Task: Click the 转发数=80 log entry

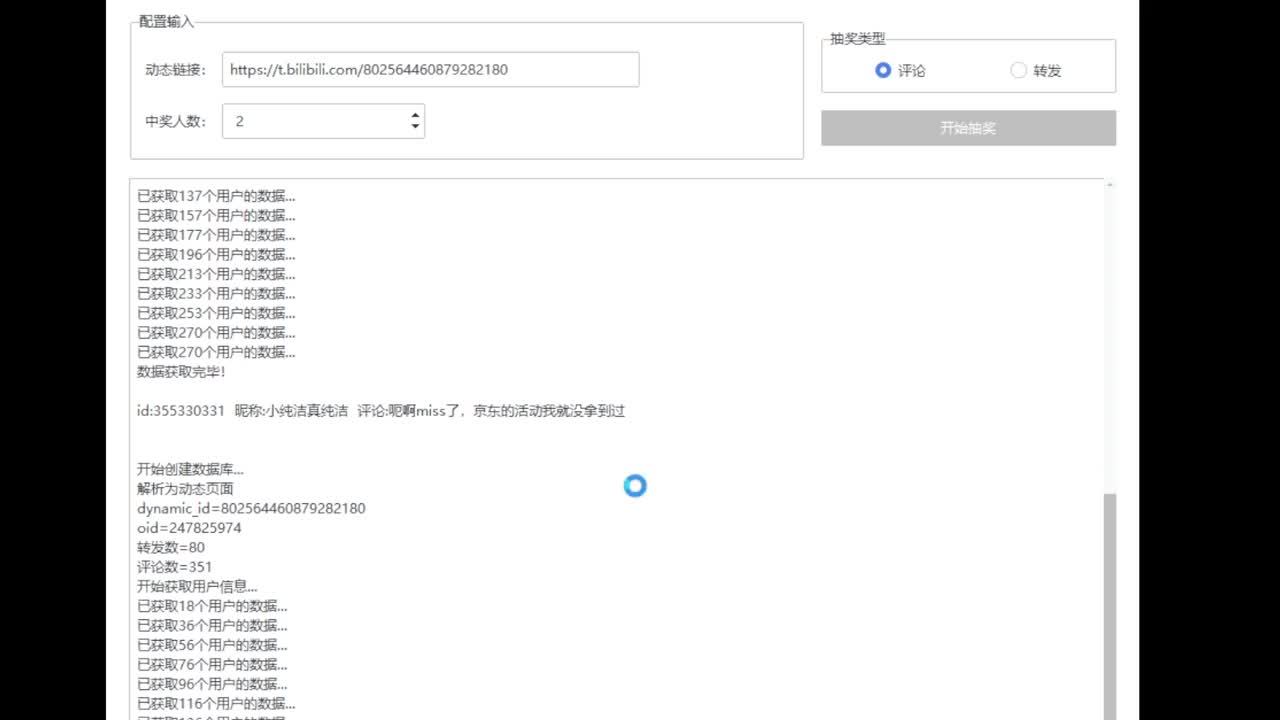Action: click(171, 547)
